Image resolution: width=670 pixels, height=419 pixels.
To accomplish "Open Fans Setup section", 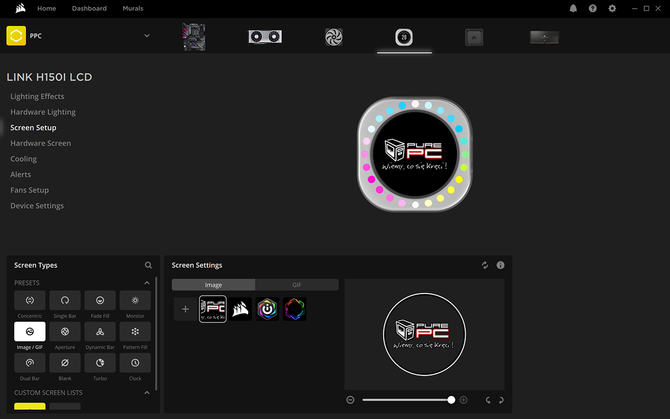I will 29,190.
